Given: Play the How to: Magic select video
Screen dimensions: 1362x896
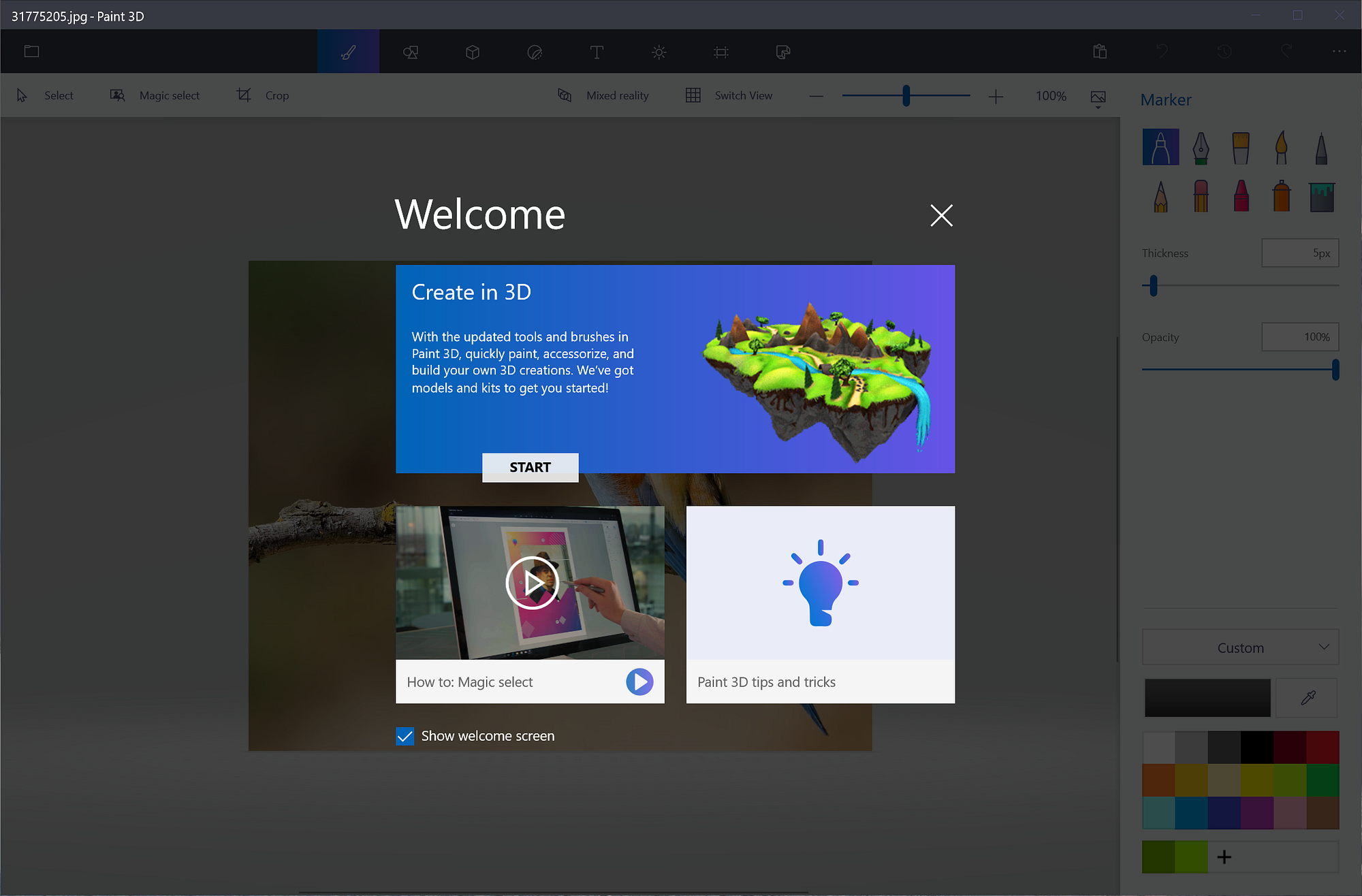Looking at the screenshot, I should coord(530,583).
